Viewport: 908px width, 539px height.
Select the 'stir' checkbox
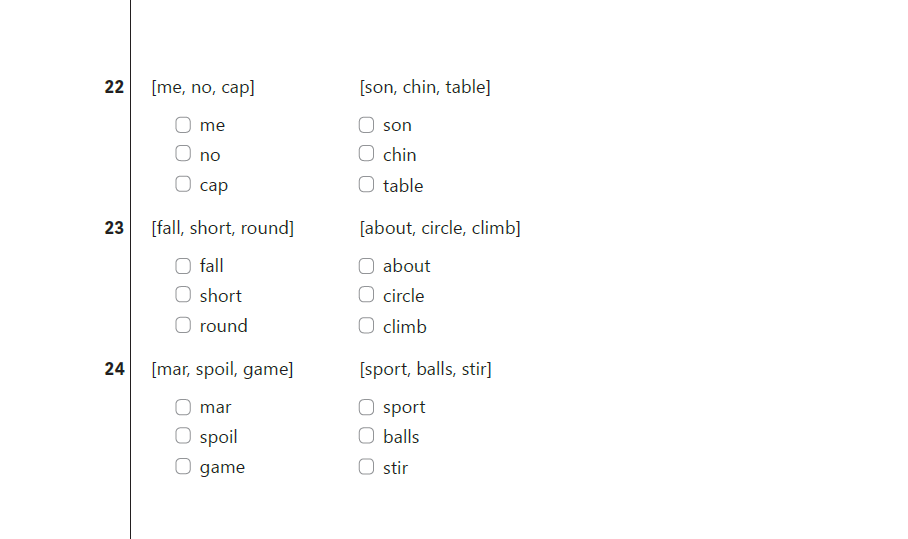pyautogui.click(x=366, y=467)
